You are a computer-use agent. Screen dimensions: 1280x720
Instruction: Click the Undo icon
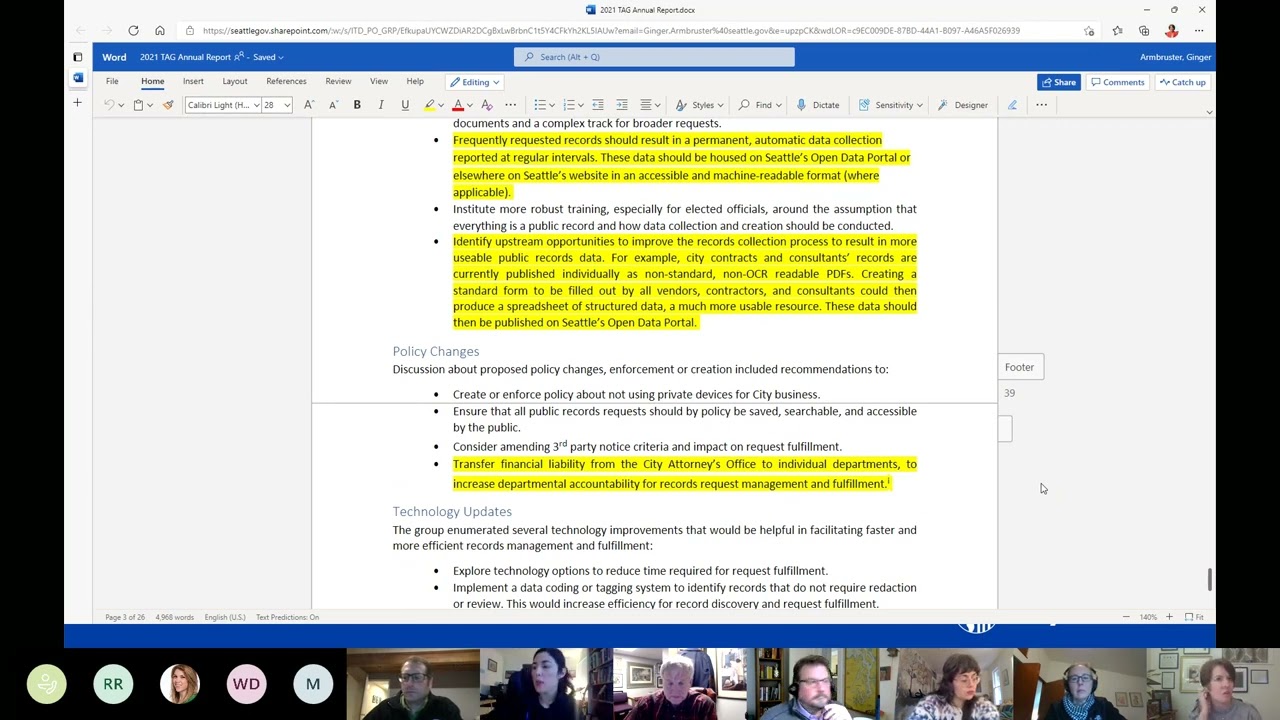click(109, 105)
